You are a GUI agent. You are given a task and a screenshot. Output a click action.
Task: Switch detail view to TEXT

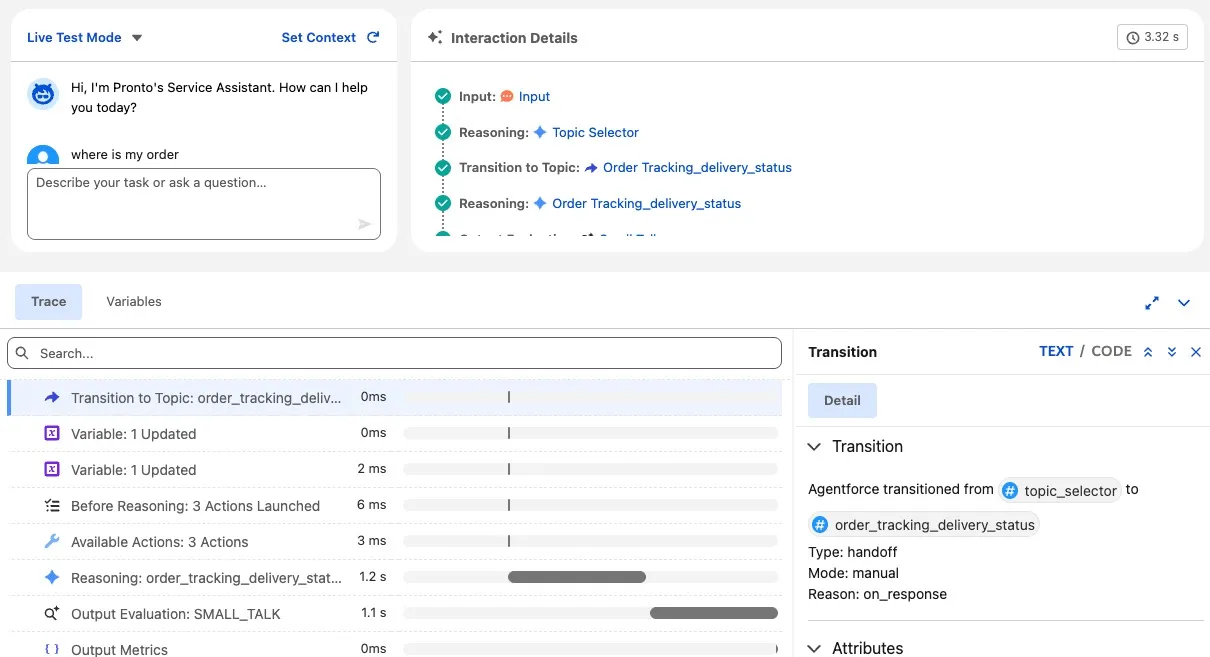[x=1055, y=351]
